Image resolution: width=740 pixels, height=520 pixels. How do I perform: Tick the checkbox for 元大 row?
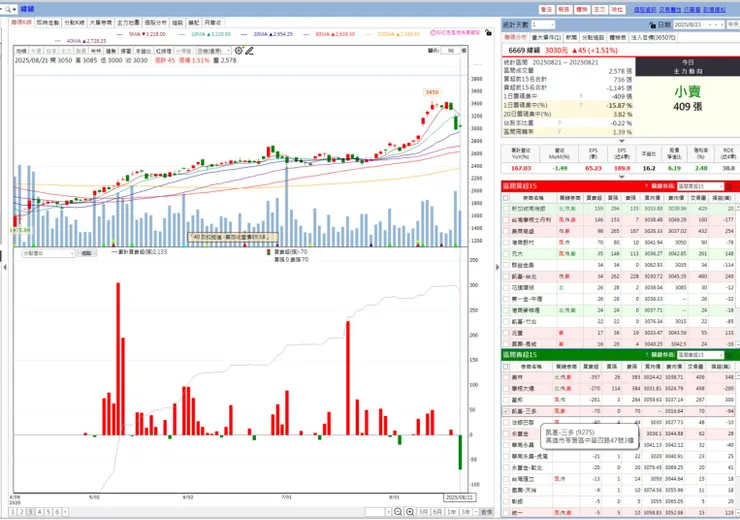click(x=506, y=254)
